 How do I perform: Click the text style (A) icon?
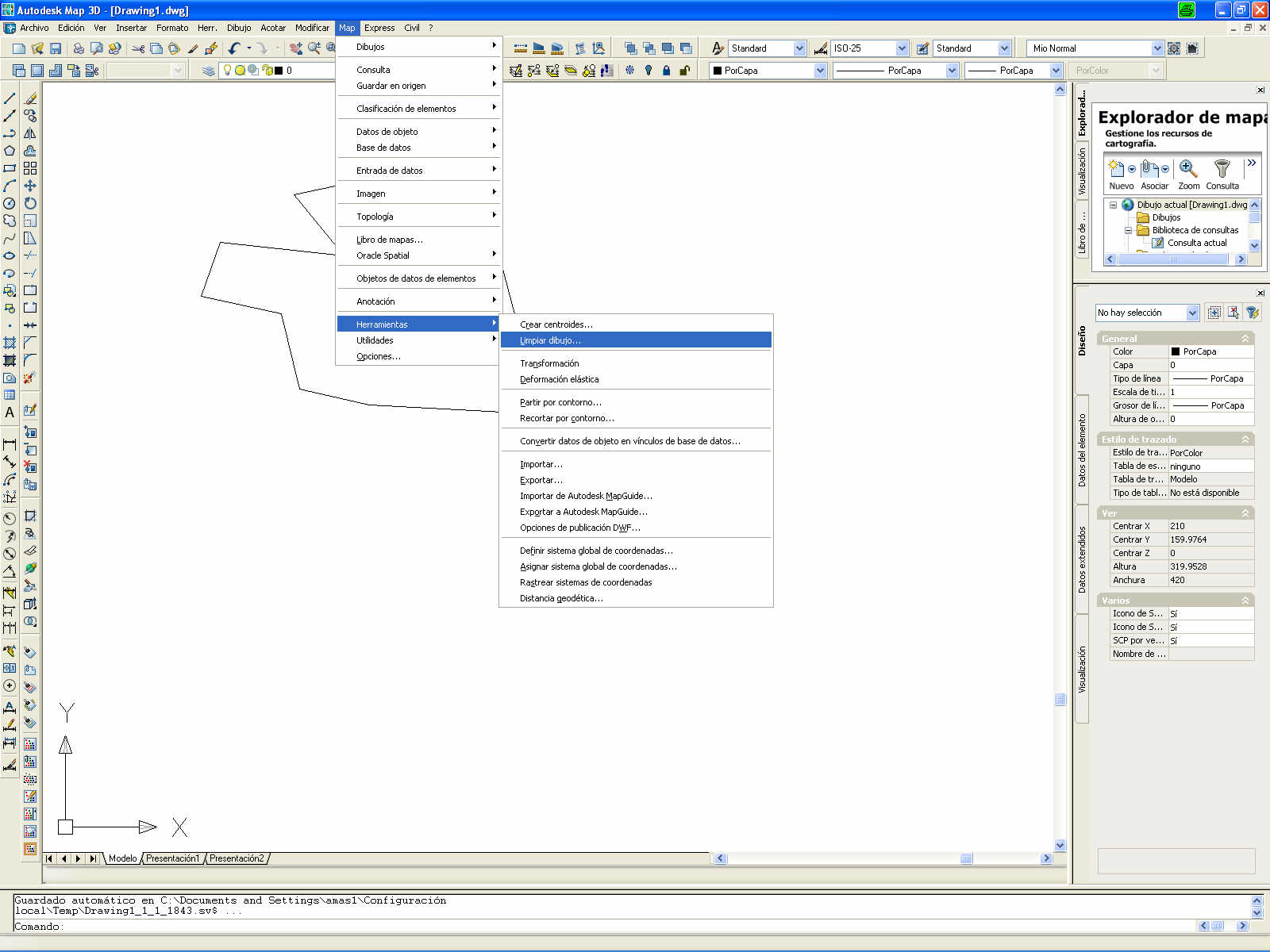[x=718, y=48]
